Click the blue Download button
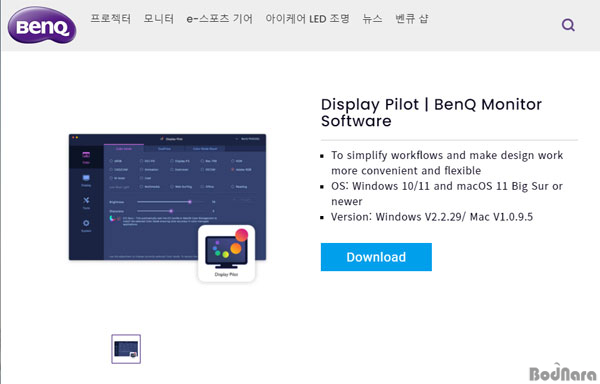The height and width of the screenshot is (384, 600). point(376,257)
